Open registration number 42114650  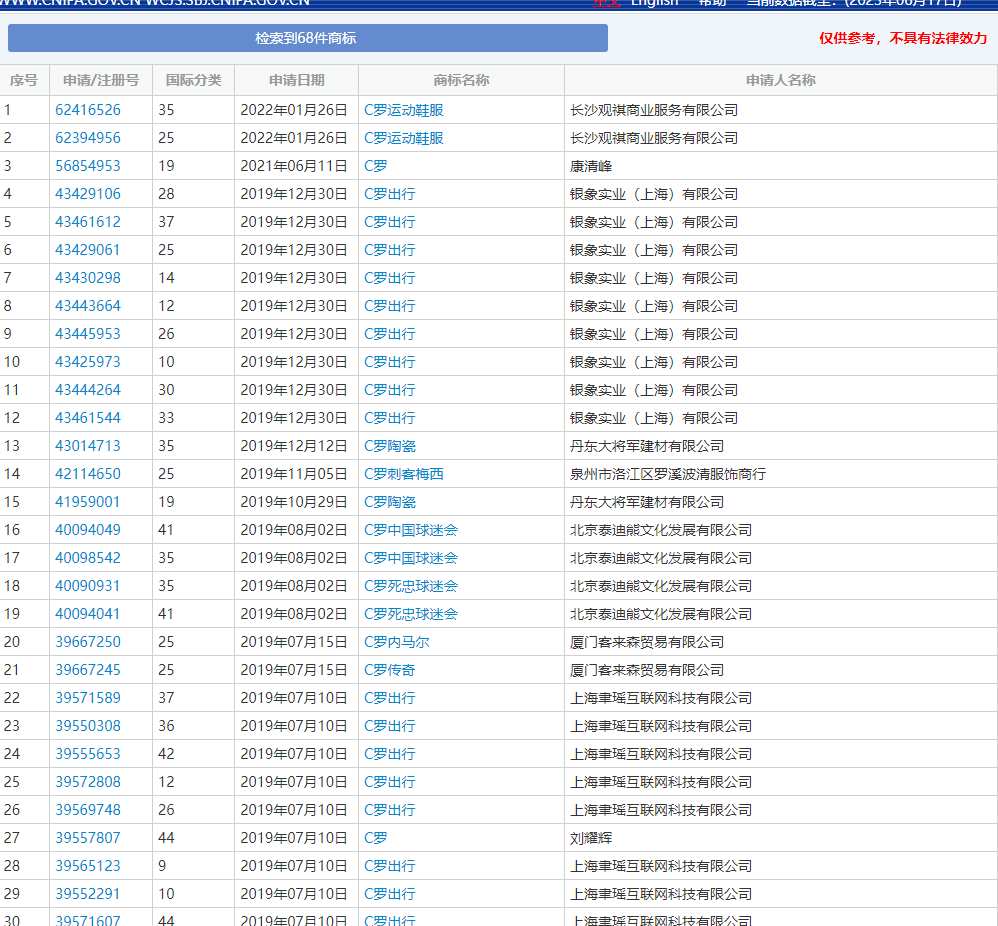(x=88, y=474)
